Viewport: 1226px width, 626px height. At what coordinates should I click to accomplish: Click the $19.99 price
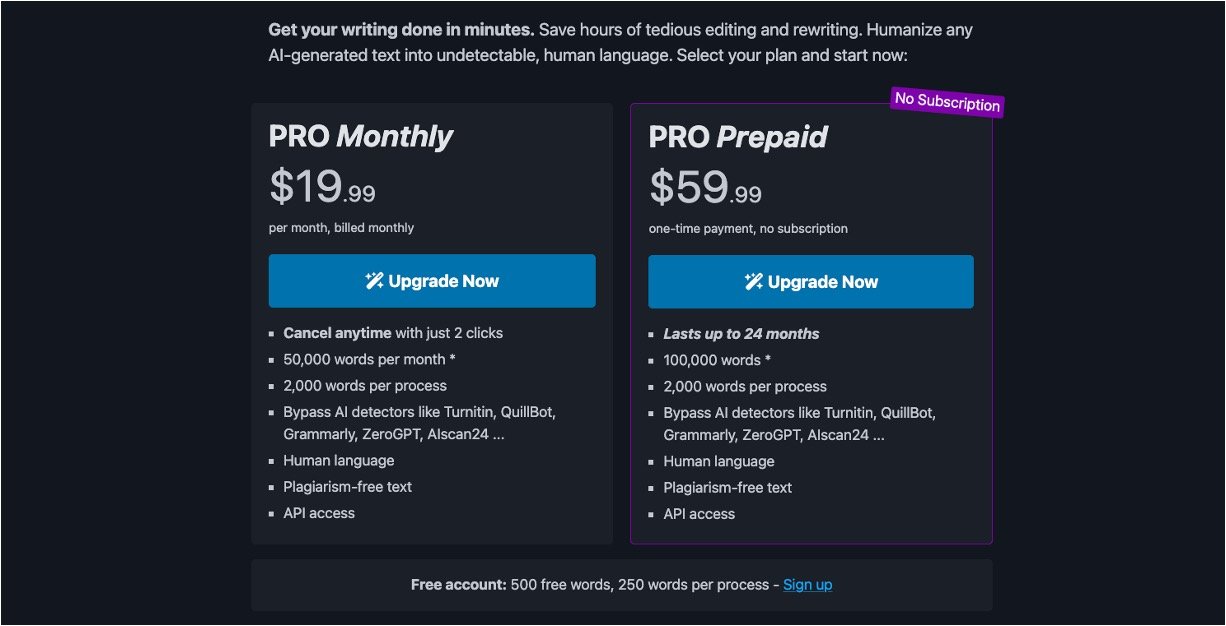tap(322, 186)
